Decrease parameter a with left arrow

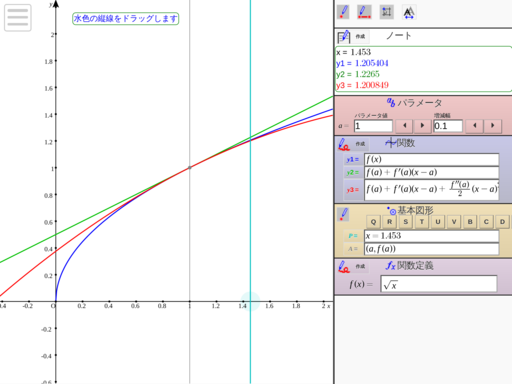tap(404, 126)
